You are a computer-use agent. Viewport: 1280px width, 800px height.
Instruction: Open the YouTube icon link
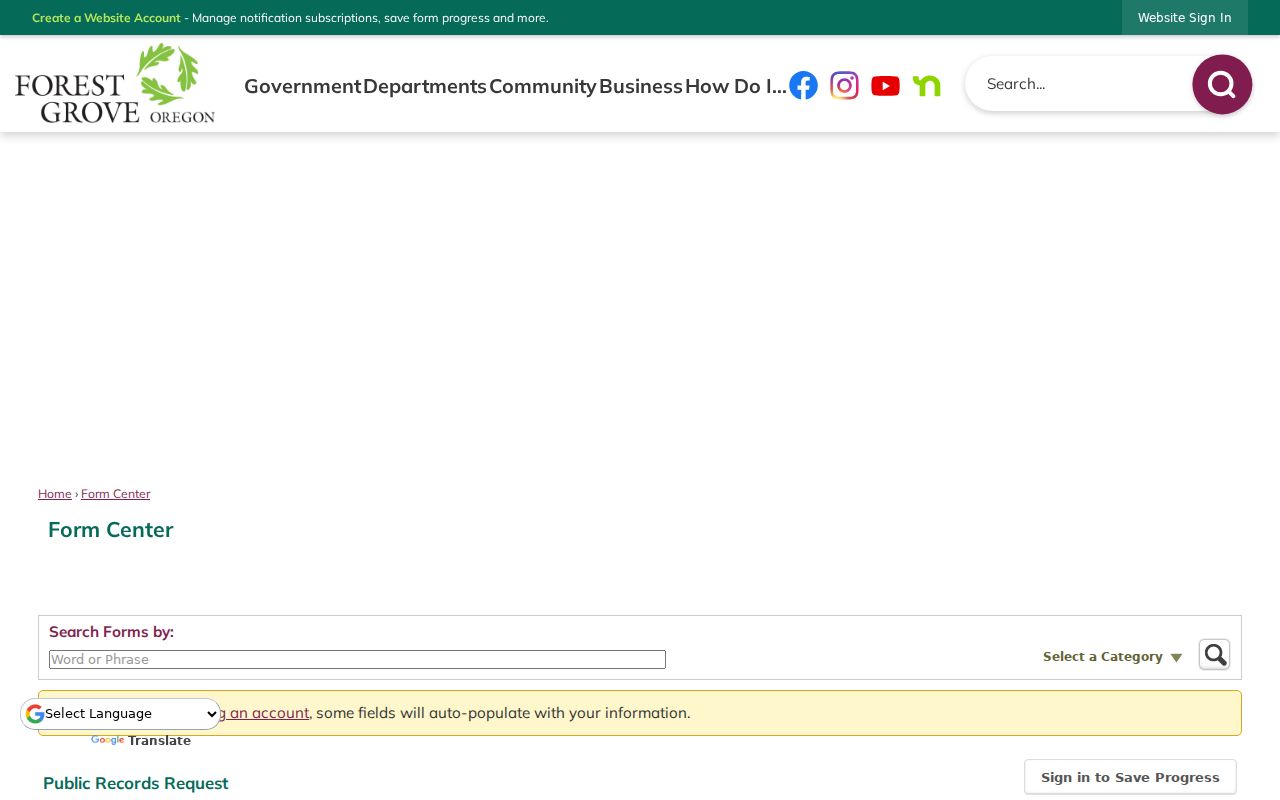(885, 86)
